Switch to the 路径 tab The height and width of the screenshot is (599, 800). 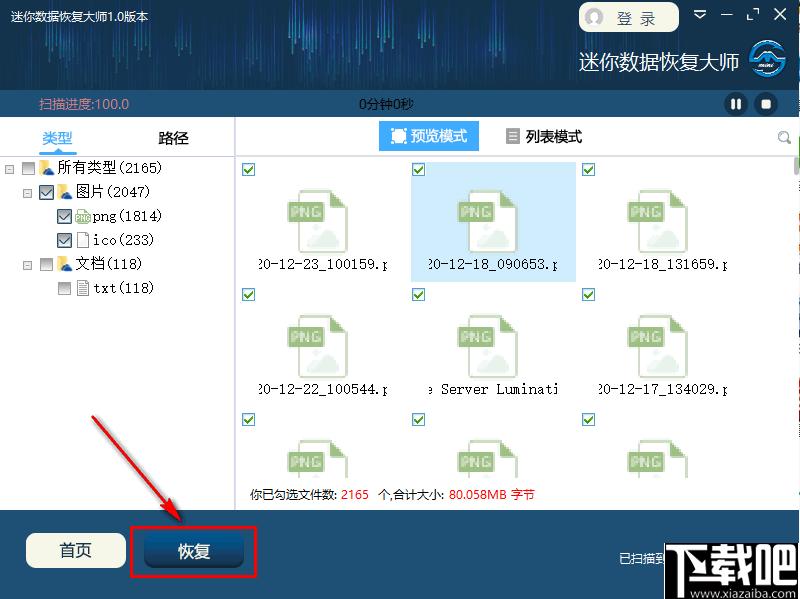point(173,138)
